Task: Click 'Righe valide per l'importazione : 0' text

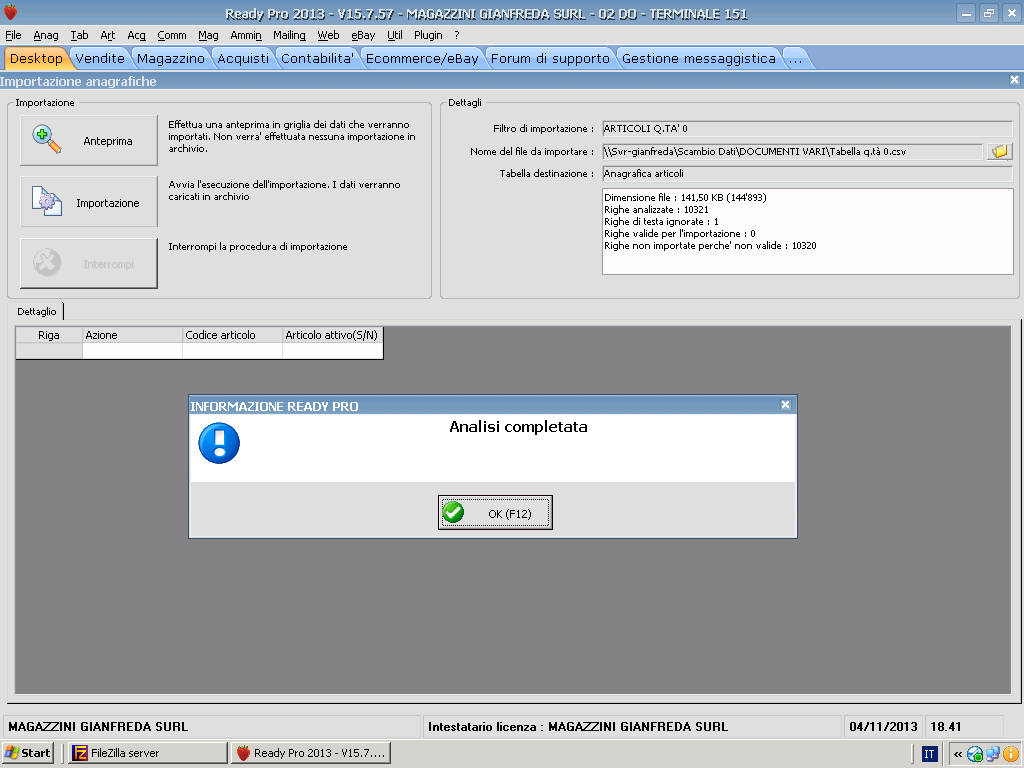Action: click(680, 234)
